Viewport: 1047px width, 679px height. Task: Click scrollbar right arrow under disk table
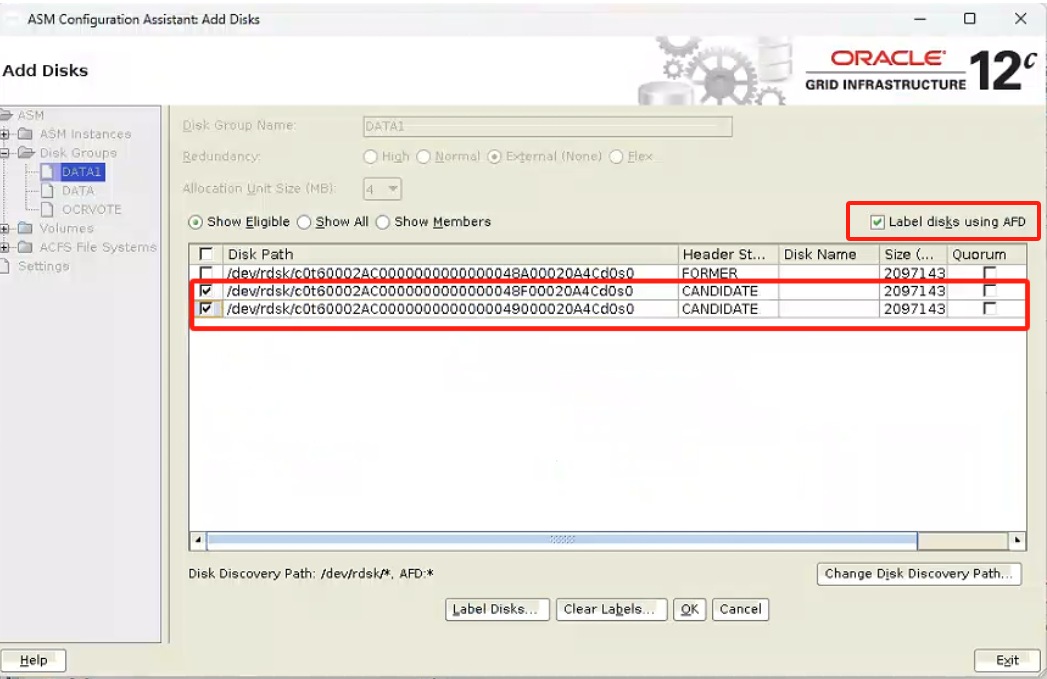pos(1016,539)
